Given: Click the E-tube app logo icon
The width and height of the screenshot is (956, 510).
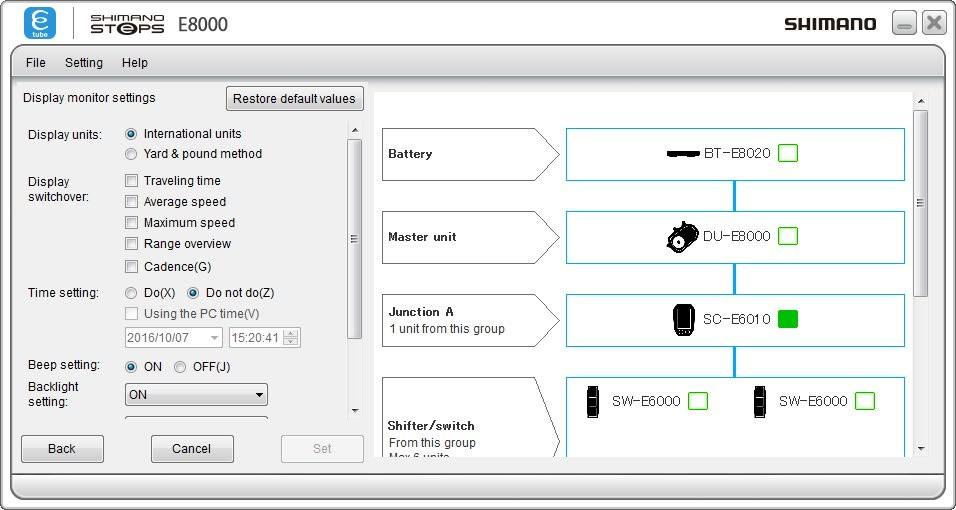Looking at the screenshot, I should tap(40, 24).
